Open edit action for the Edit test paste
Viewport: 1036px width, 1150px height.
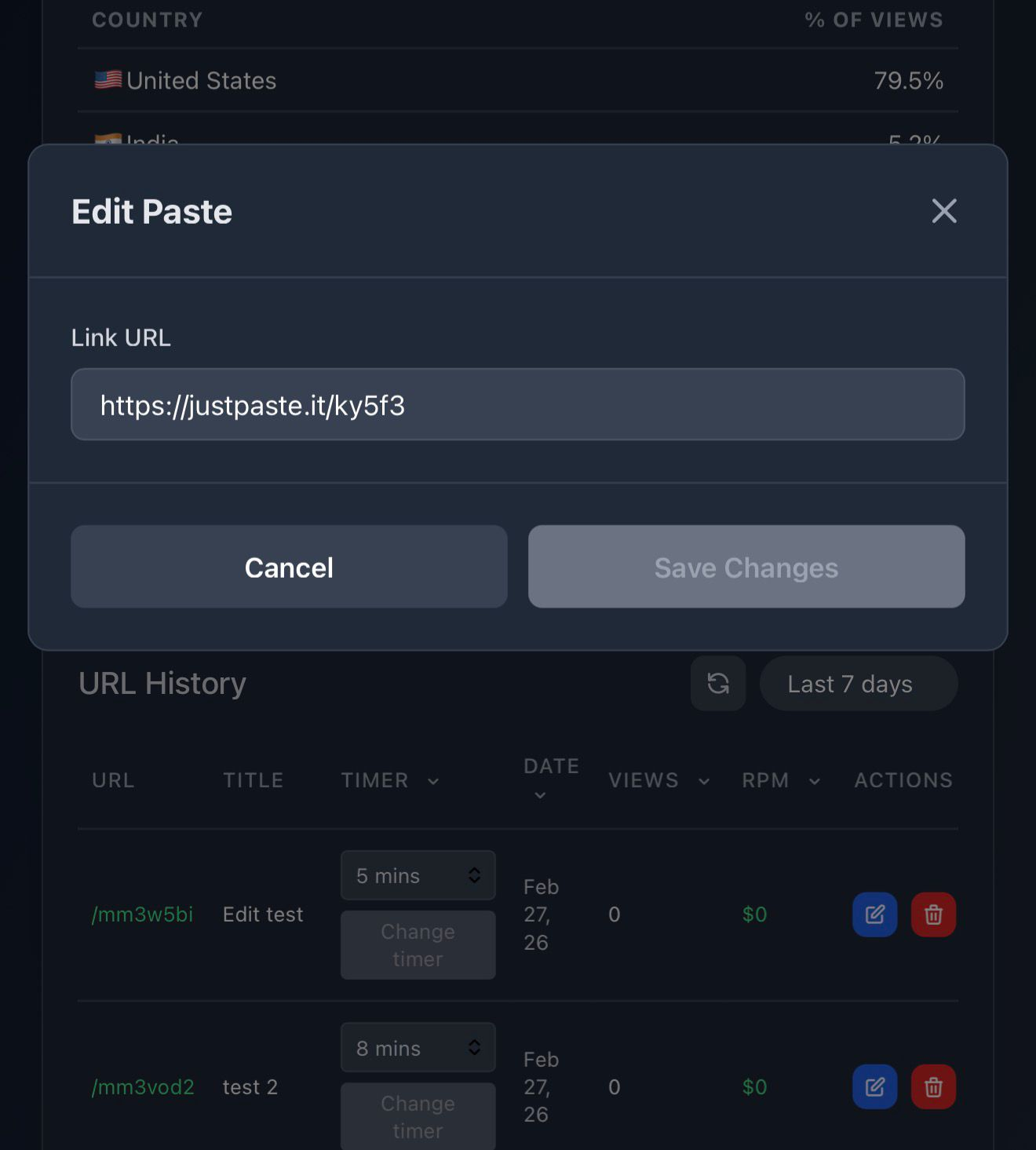point(874,914)
